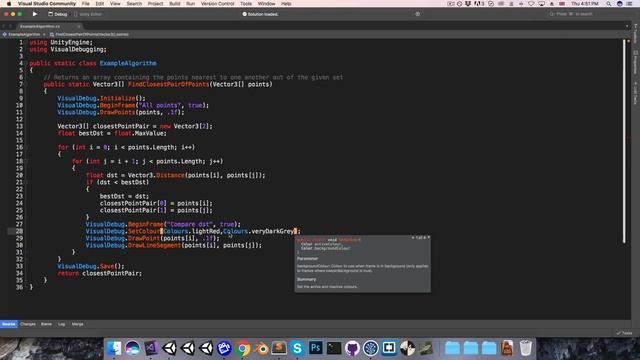This screenshot has height=360, width=640.
Task: Open the Trash in the Dock
Action: [x=526, y=348]
